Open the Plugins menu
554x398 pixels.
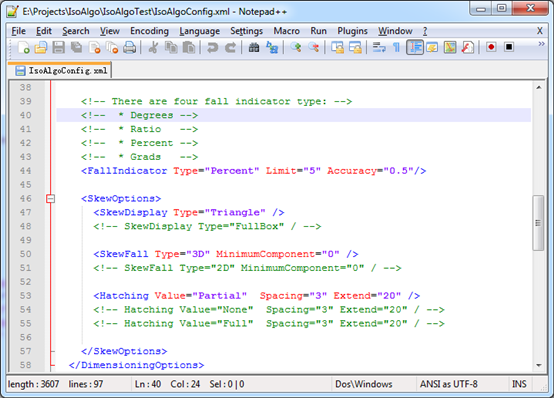pos(352,31)
